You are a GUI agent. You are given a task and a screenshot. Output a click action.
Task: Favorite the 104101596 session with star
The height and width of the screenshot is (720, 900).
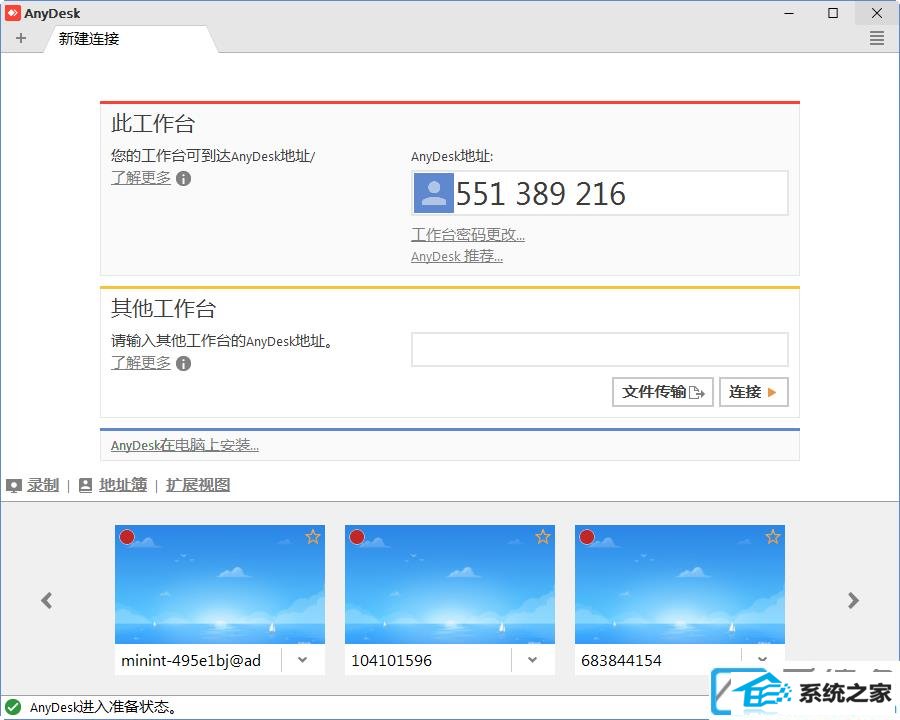click(x=542, y=537)
